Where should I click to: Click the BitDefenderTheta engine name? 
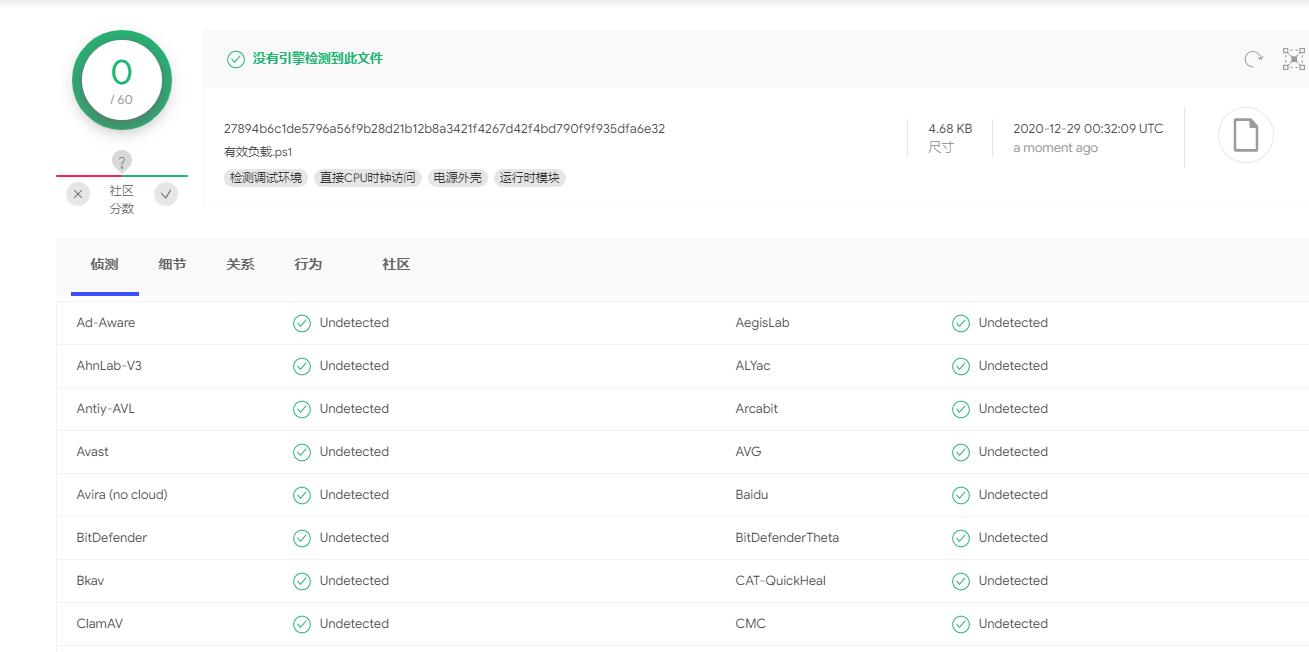788,538
